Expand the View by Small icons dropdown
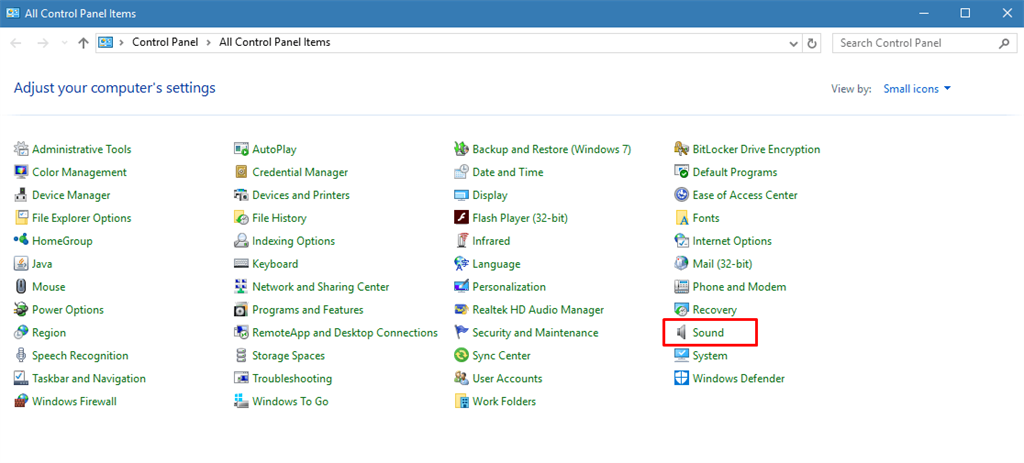This screenshot has height=463, width=1024. 917,89
